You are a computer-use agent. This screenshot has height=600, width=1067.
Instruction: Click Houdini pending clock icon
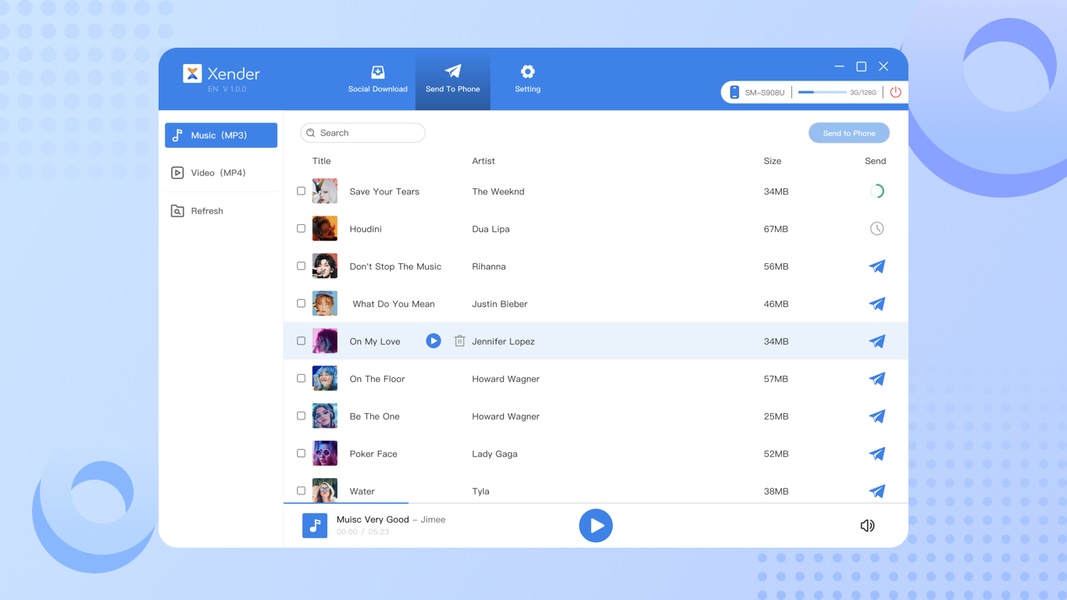point(877,229)
